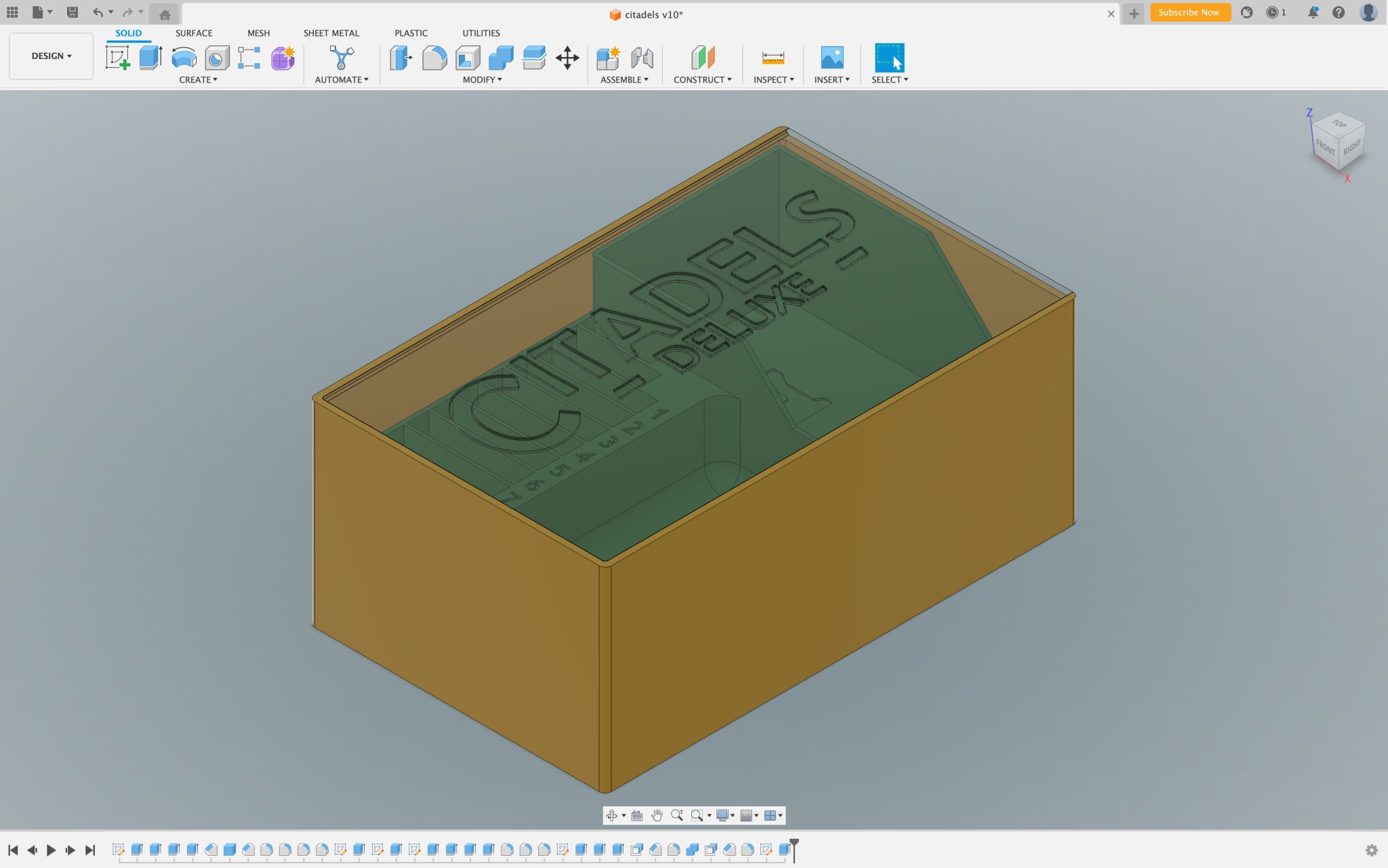Expand the CONSTRUCT dropdown
Screen dimensions: 1388x868
[702, 79]
